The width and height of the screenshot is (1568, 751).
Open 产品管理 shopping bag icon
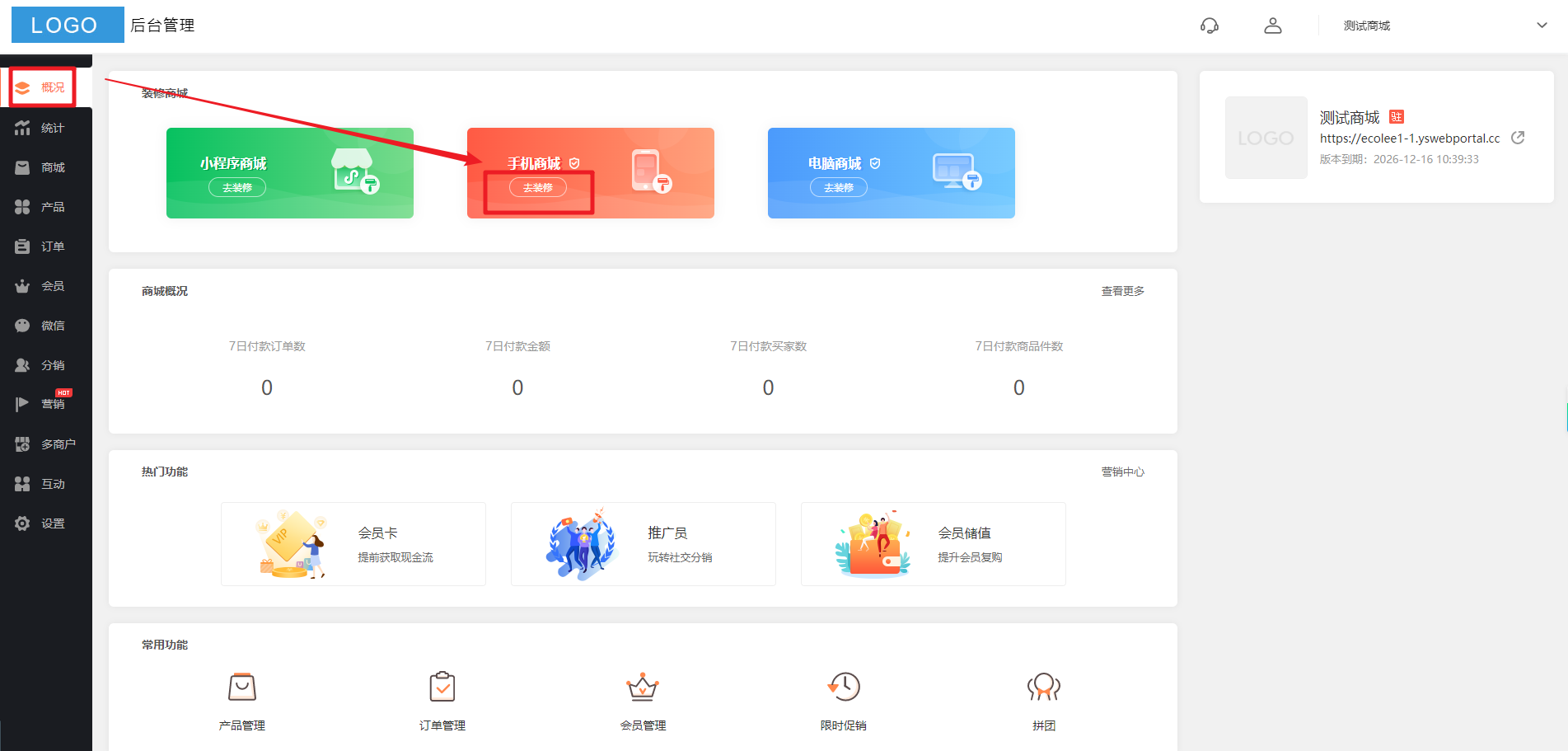point(242,687)
